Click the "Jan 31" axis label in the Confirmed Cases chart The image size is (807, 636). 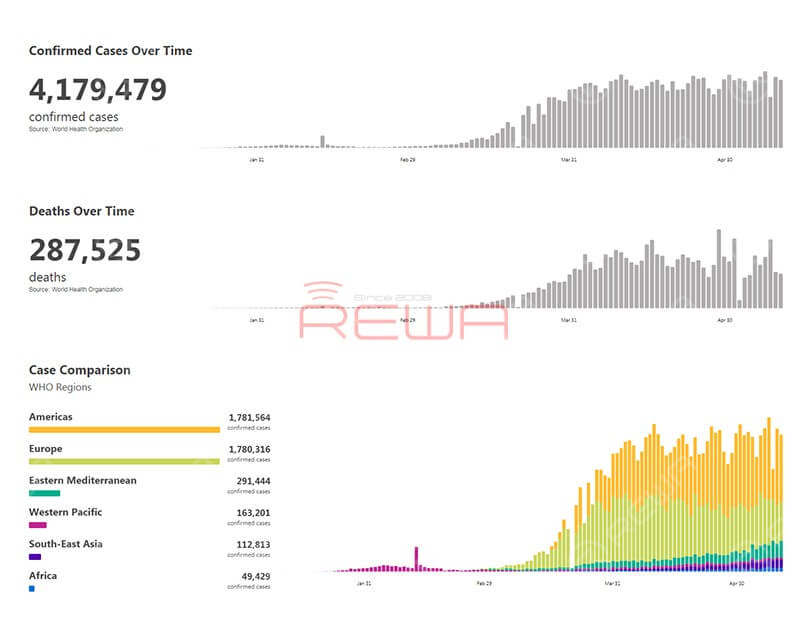pyautogui.click(x=257, y=160)
